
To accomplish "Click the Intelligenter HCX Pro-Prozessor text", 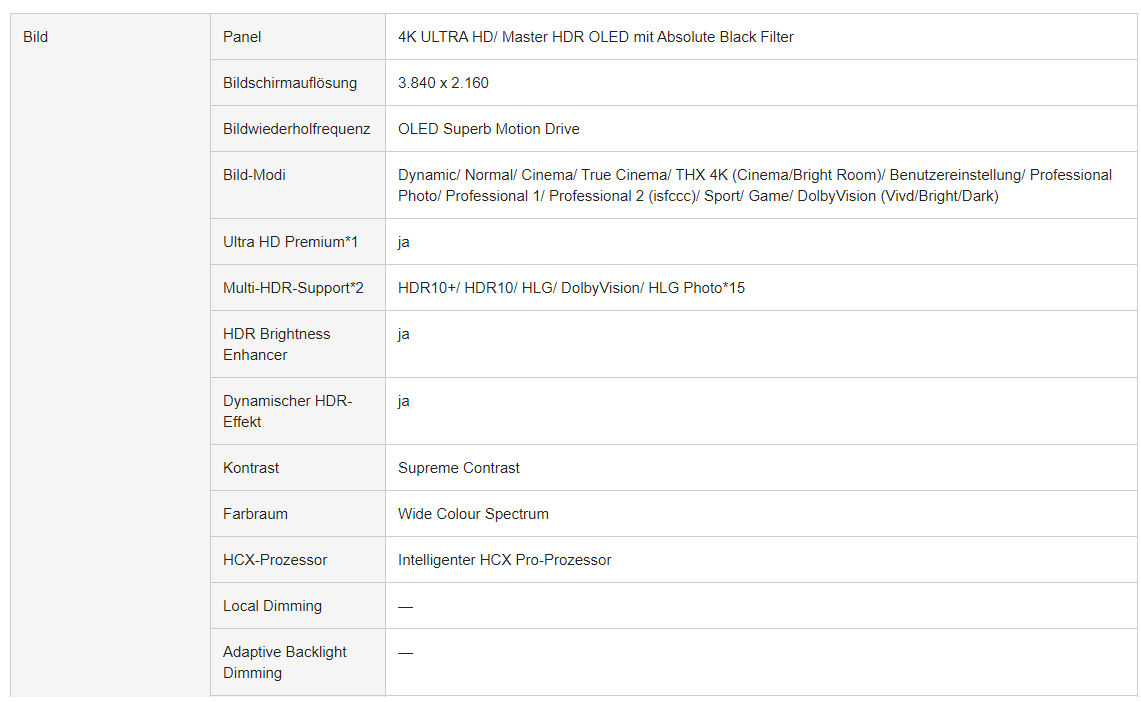I will tap(504, 559).
